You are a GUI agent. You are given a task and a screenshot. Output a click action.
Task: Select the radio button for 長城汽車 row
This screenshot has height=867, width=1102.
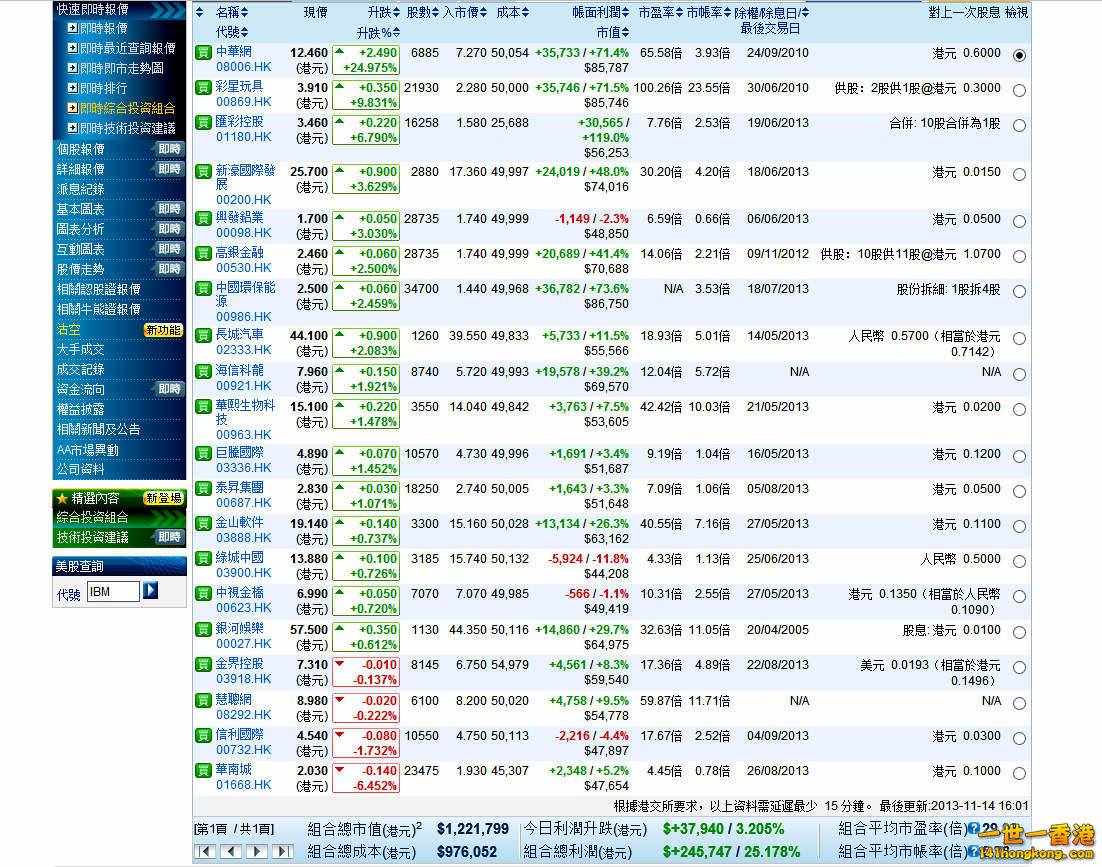point(1019,338)
